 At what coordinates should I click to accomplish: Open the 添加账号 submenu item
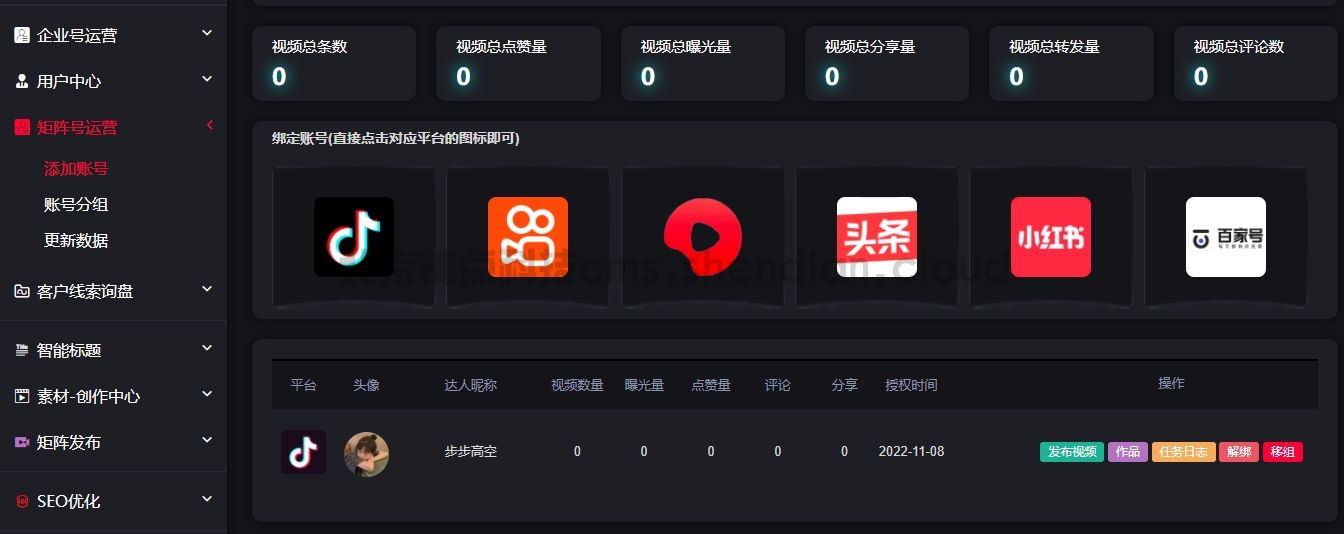76,169
